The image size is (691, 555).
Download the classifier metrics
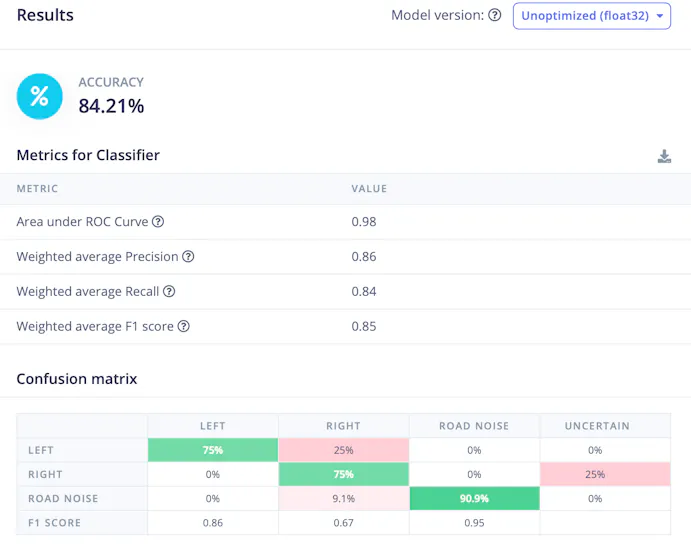(x=664, y=156)
